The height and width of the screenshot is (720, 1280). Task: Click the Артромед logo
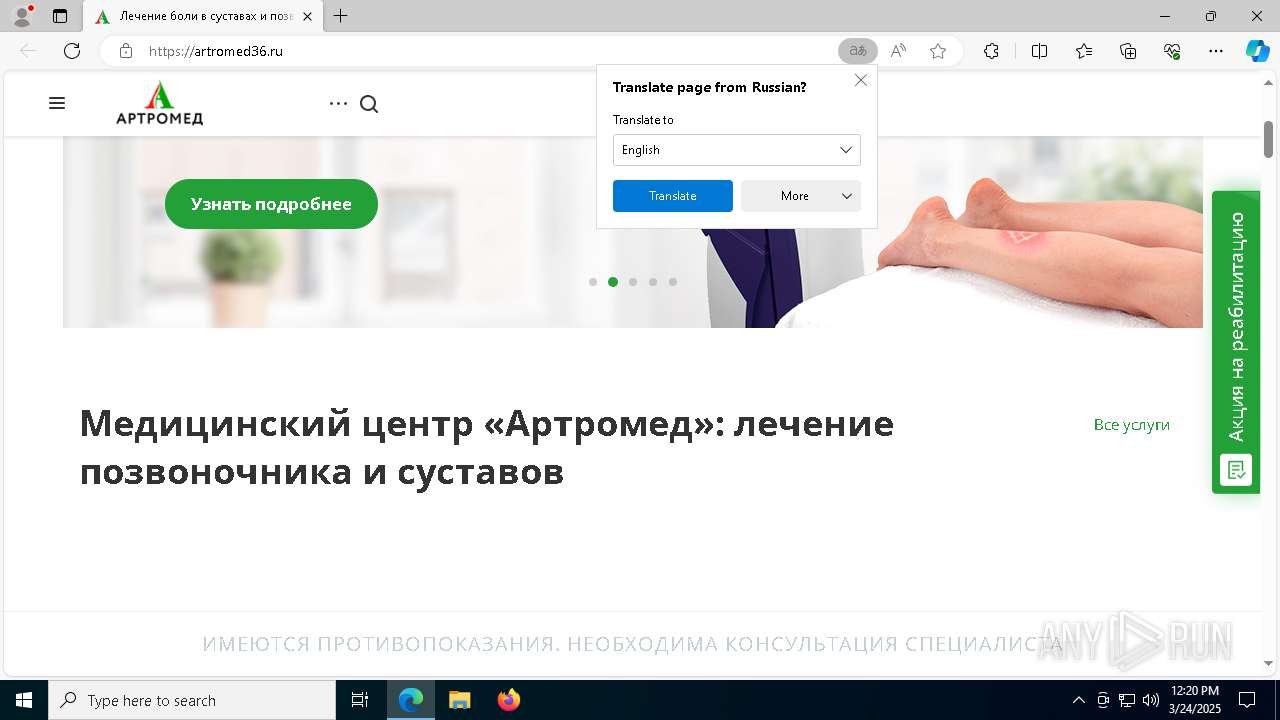click(x=159, y=103)
